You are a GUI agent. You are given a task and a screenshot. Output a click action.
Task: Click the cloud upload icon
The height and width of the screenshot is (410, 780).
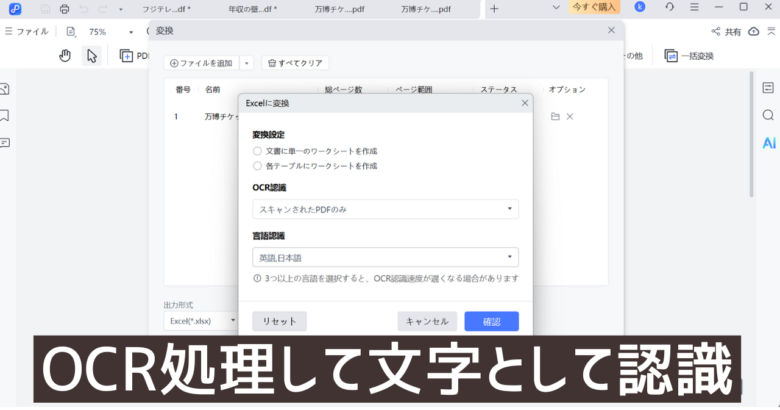pyautogui.click(x=765, y=32)
